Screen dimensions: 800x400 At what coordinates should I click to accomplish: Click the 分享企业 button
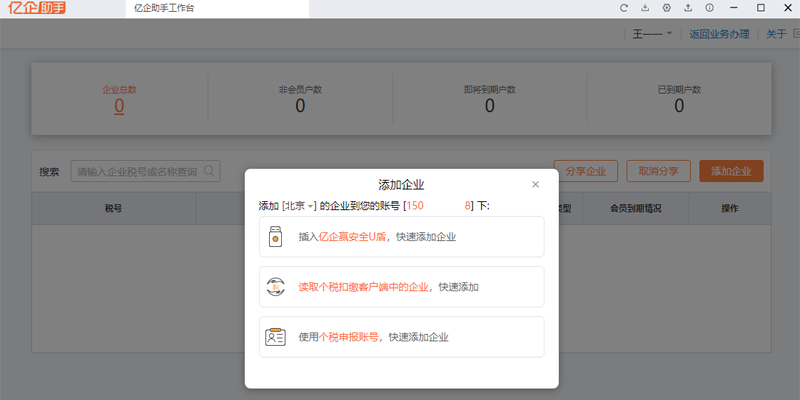coord(586,171)
